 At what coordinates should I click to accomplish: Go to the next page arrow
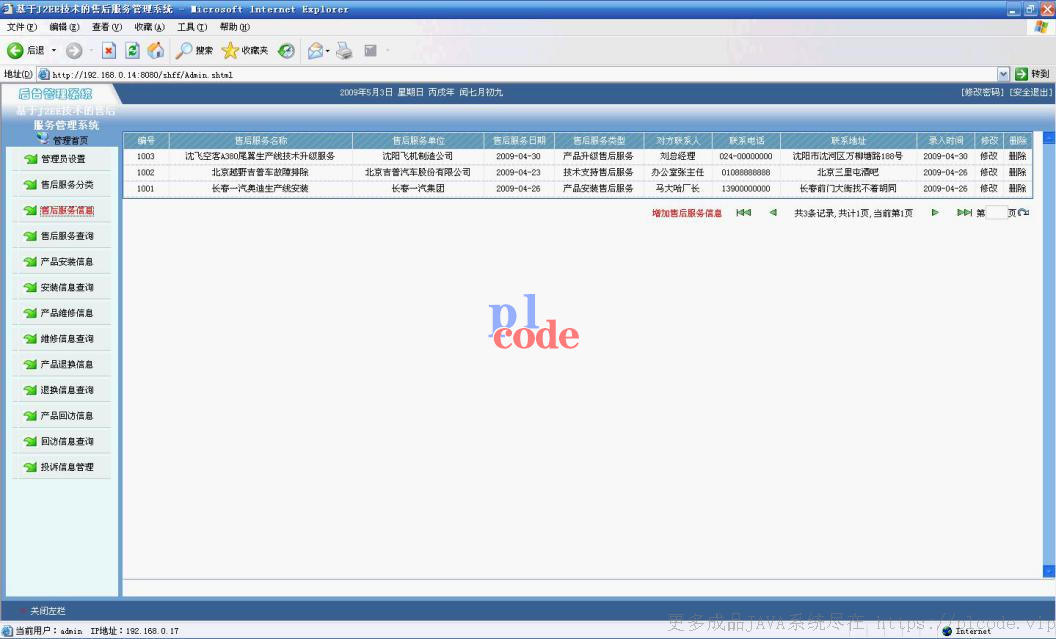tap(935, 213)
